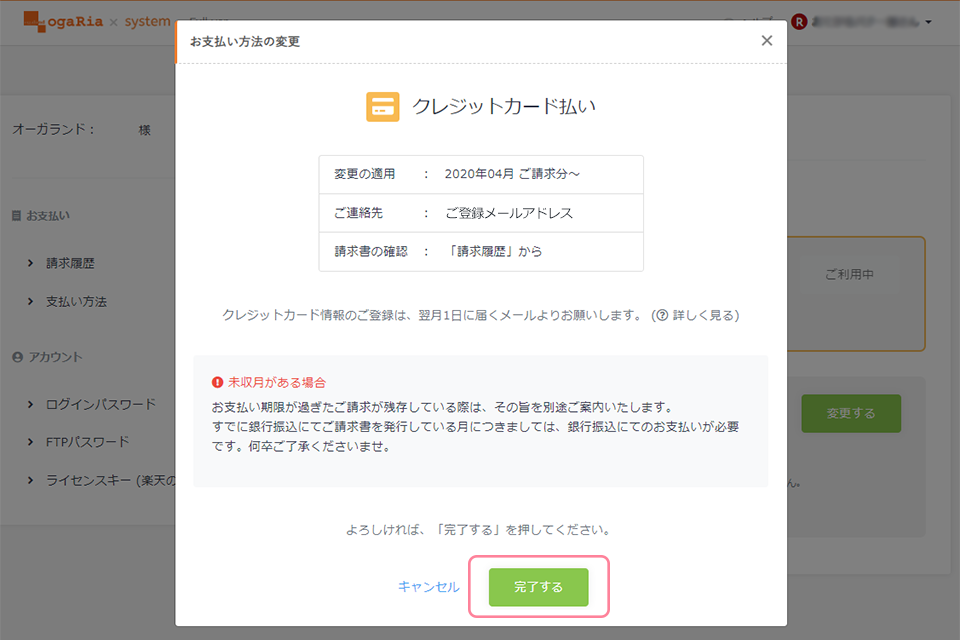Click the 「請求履歴」から text
The width and height of the screenshot is (960, 640).
(x=494, y=251)
